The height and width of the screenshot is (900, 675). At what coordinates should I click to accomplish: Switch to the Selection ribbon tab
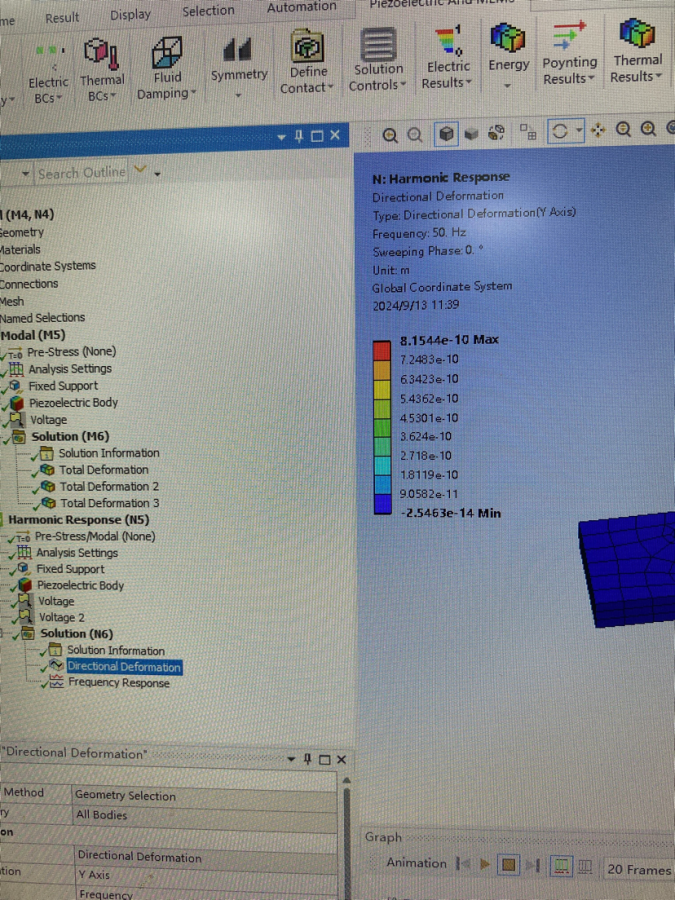point(208,10)
